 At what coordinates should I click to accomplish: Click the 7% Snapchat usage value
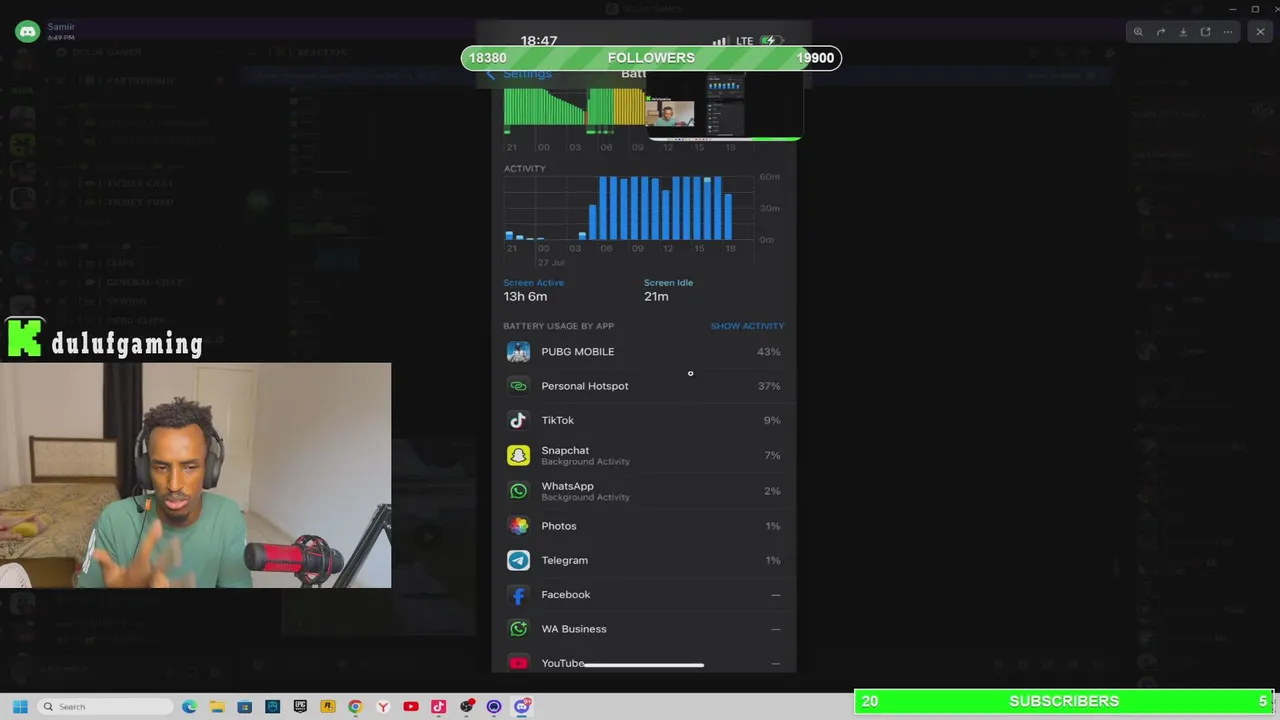(771, 455)
